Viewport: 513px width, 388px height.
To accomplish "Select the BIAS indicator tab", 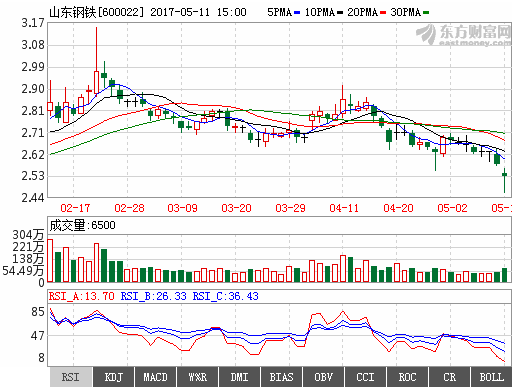I will click(281, 377).
